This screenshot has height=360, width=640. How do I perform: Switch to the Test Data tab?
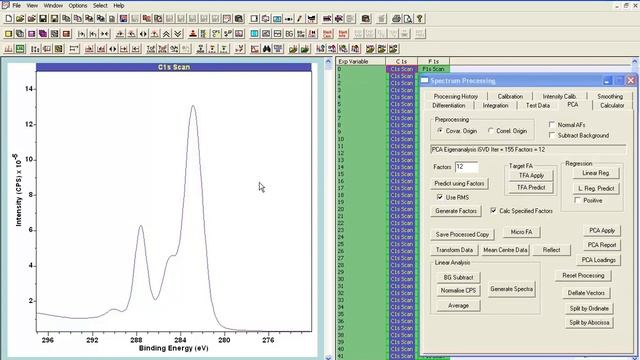tap(538, 105)
